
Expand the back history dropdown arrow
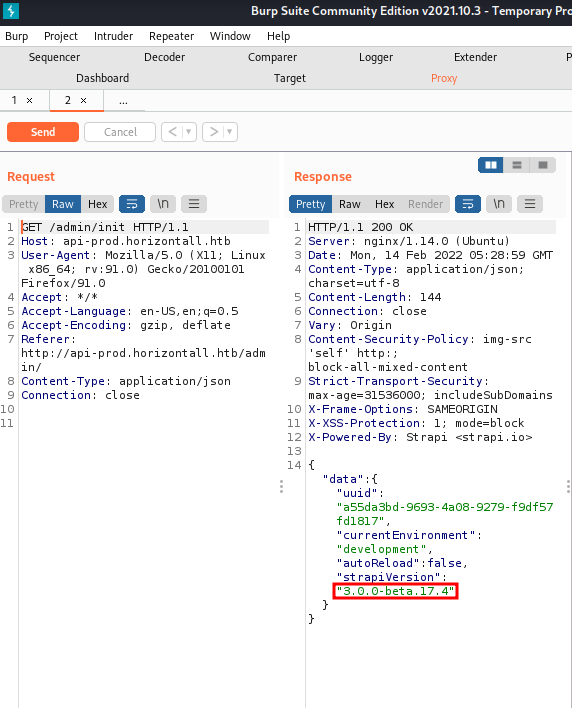pos(189,132)
